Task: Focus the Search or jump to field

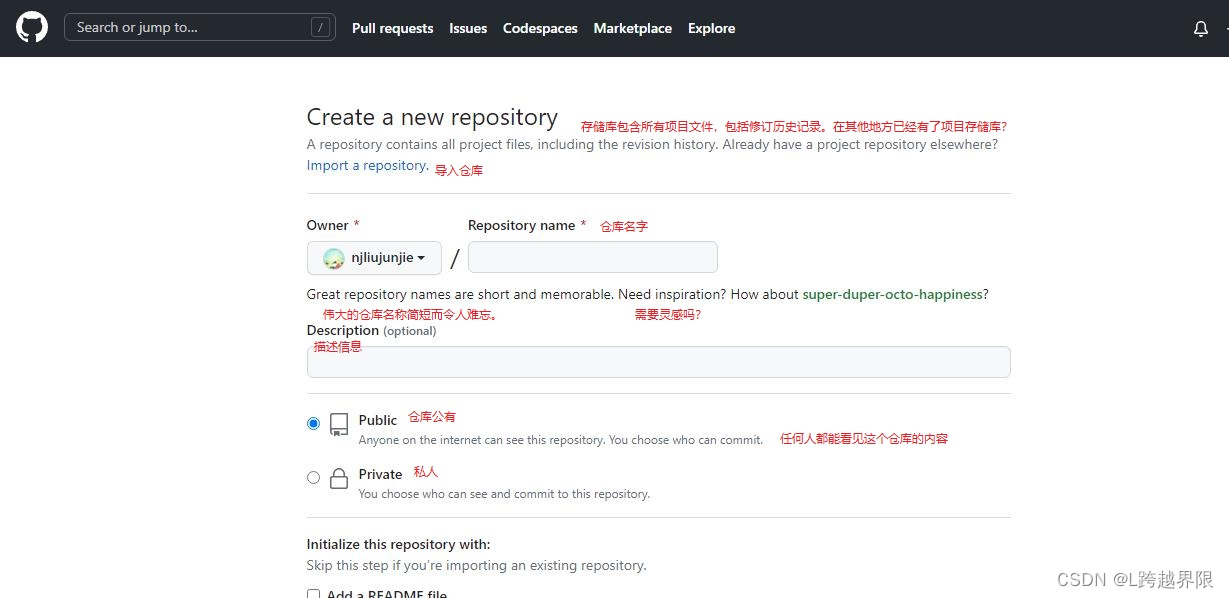Action: (200, 28)
